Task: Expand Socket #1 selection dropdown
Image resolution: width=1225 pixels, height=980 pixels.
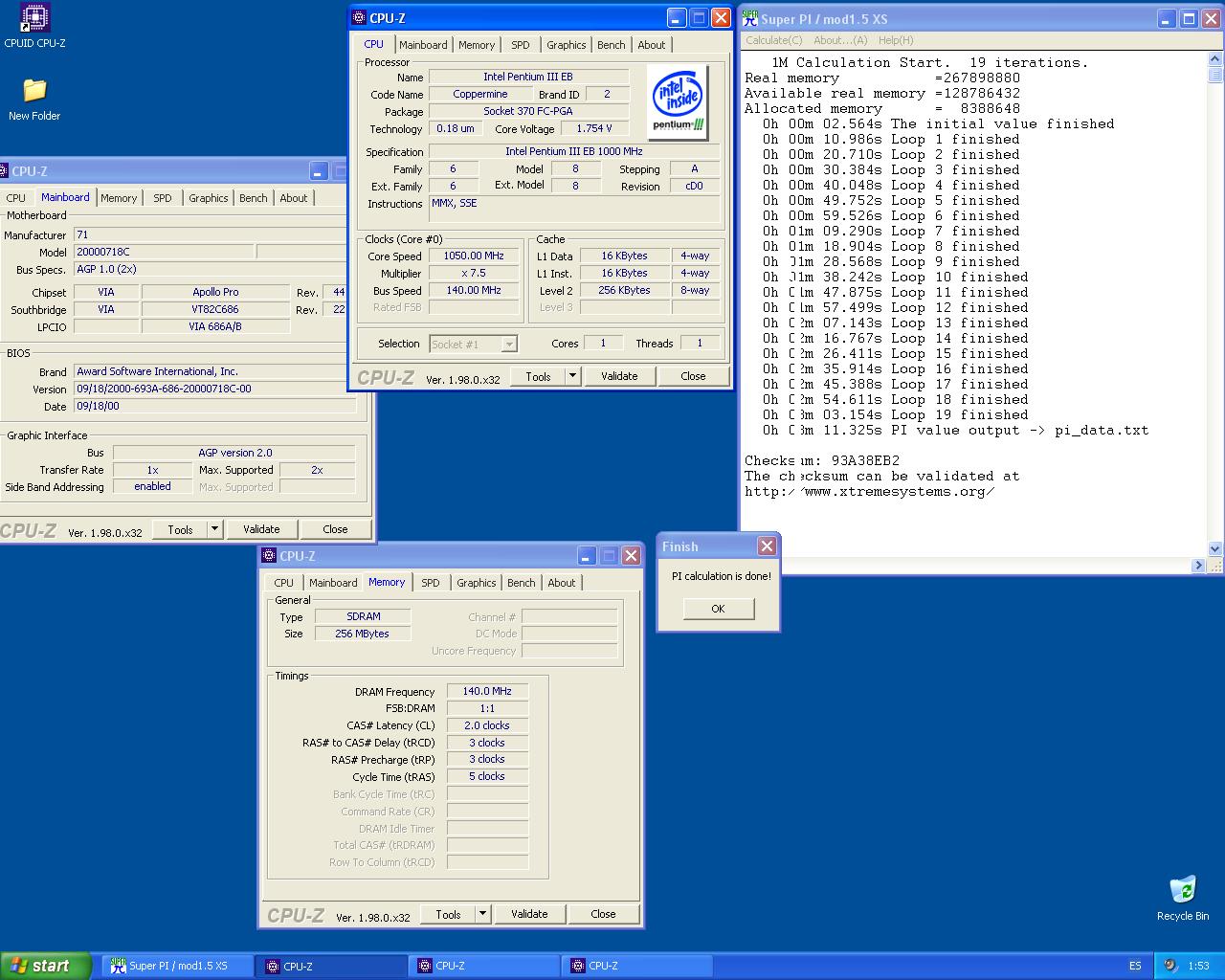Action: [x=509, y=345]
